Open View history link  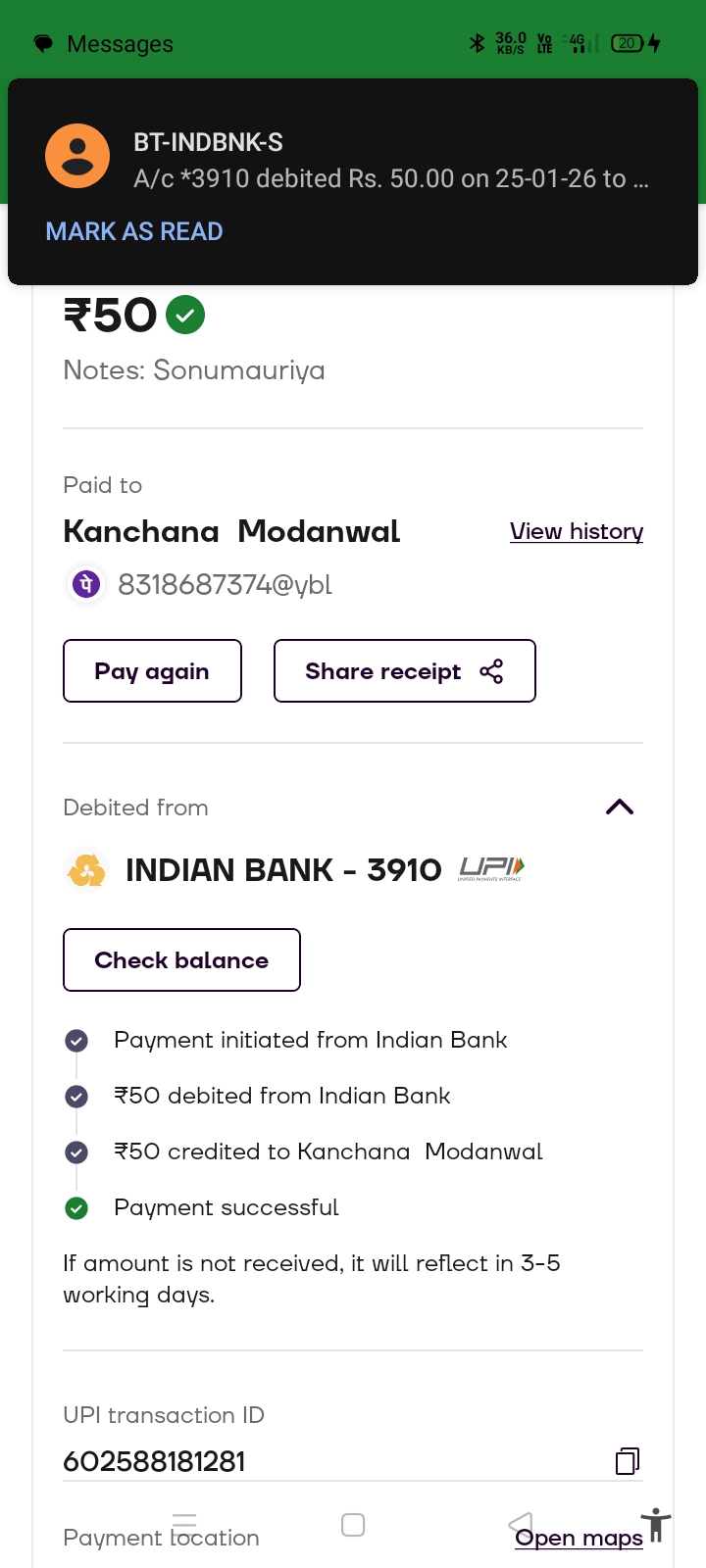(x=577, y=531)
